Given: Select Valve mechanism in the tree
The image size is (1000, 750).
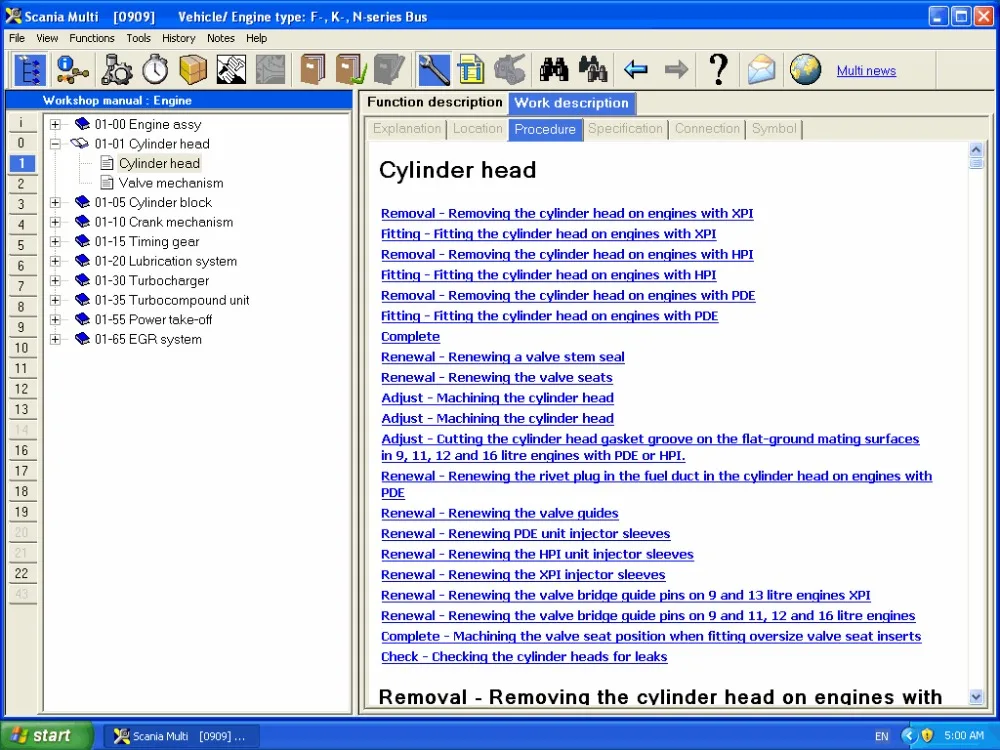Looking at the screenshot, I should (170, 183).
